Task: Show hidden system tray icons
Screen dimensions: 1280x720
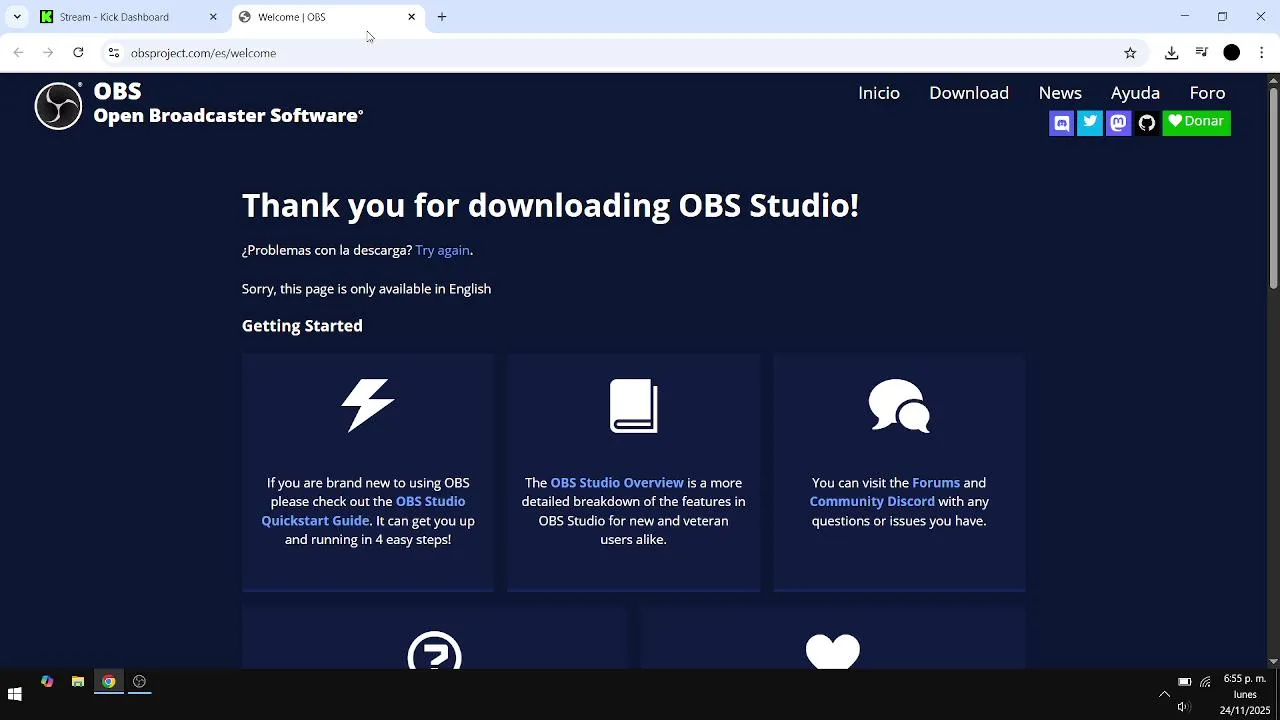Action: (1164, 694)
